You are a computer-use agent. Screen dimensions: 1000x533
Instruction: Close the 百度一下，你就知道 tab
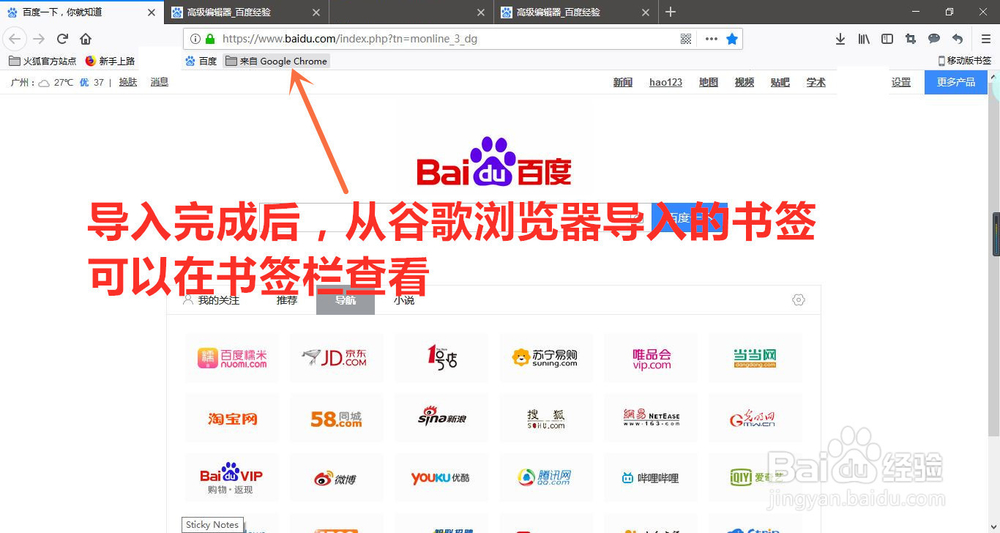pyautogui.click(x=151, y=12)
